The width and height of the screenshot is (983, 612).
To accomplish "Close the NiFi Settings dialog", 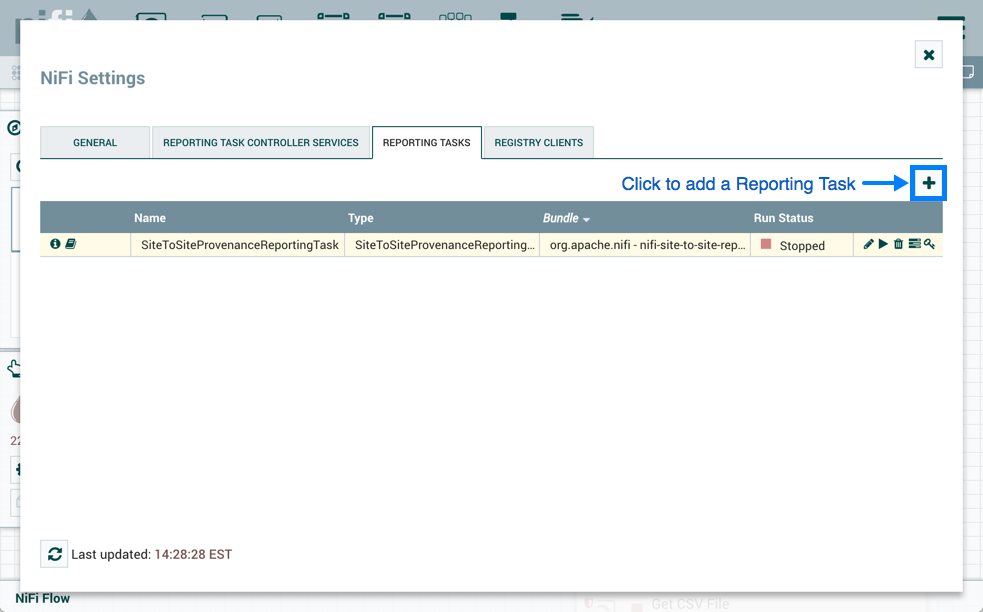I will point(928,55).
